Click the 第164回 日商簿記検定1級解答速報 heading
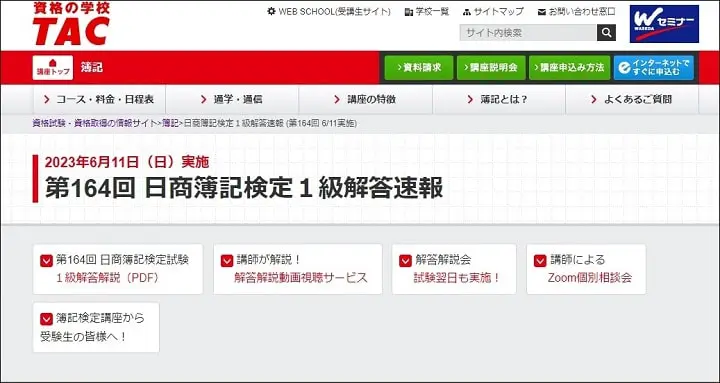720x383 pixels. [x=244, y=188]
